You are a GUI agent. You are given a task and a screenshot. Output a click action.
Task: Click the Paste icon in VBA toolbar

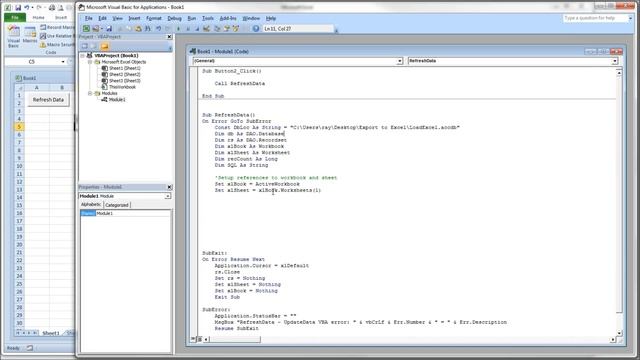[138, 29]
